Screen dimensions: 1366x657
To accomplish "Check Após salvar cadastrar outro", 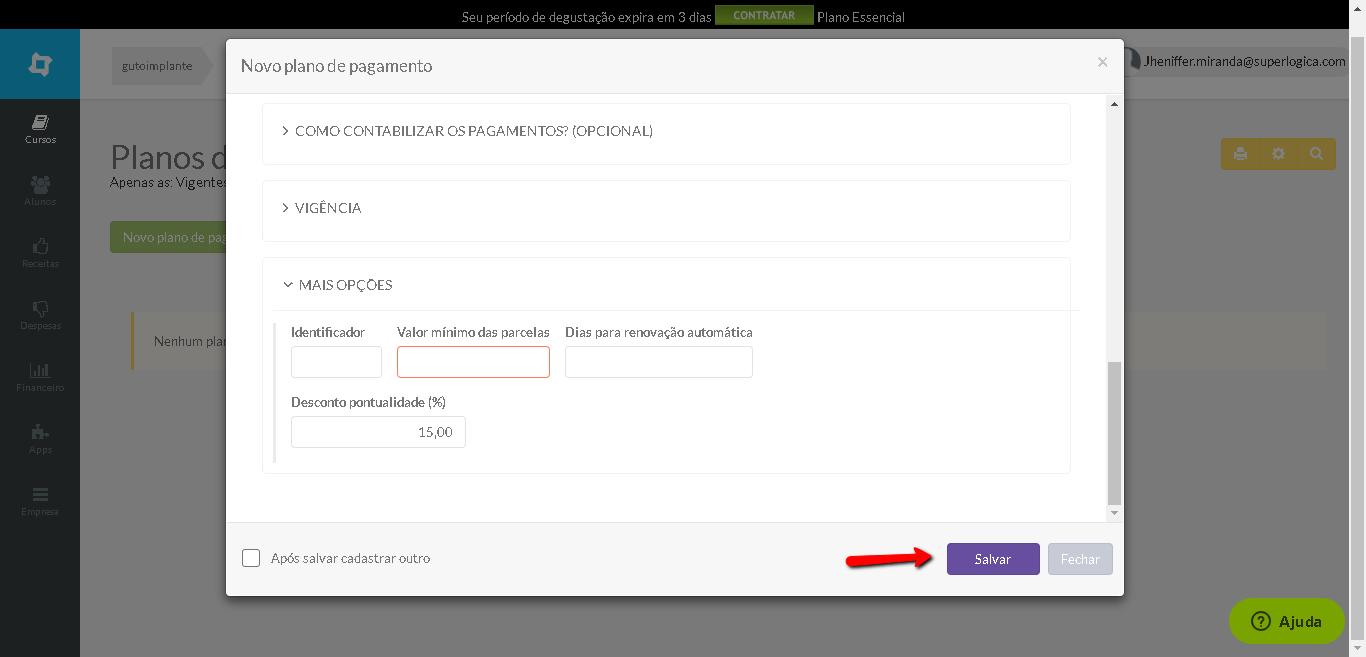I will 251,558.
